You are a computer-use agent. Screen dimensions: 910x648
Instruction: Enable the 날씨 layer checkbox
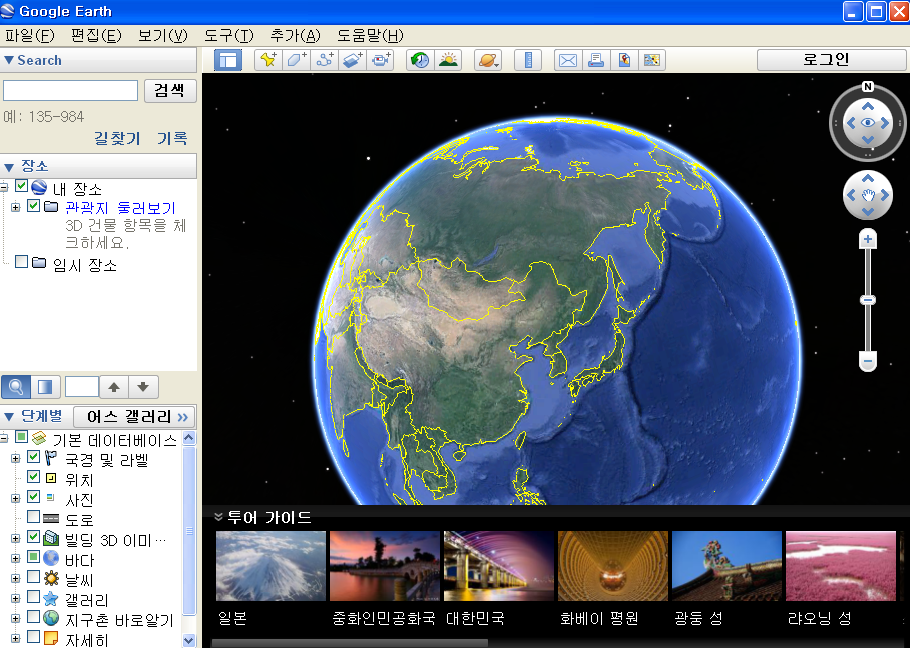coord(34,577)
